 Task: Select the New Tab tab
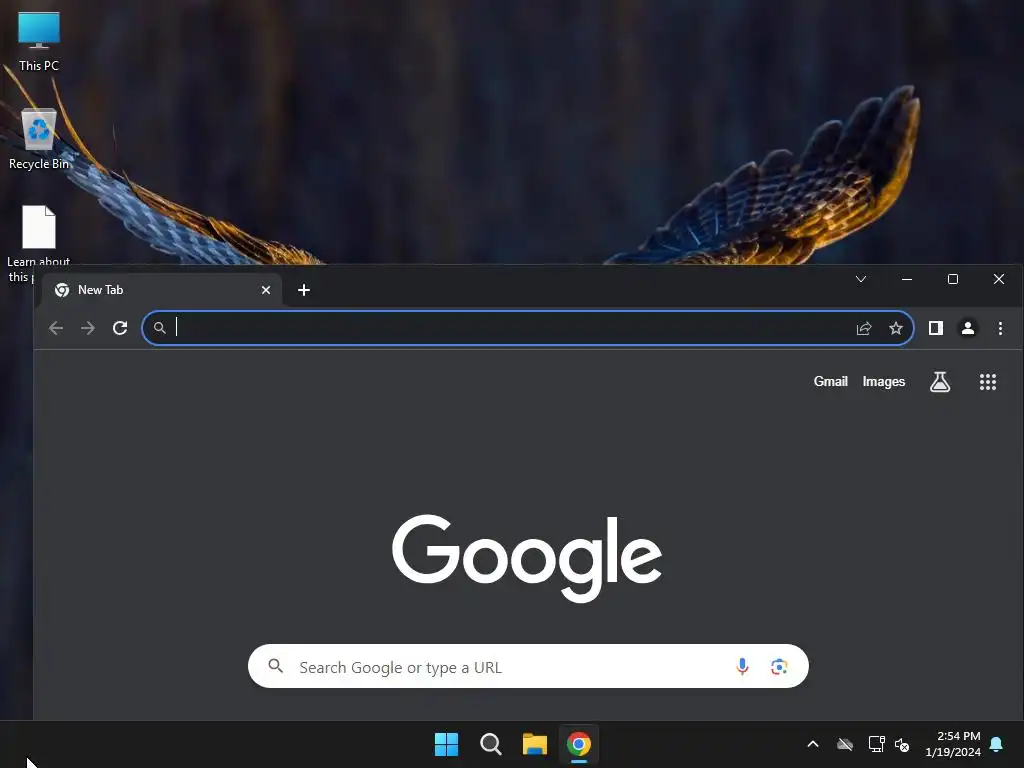coord(161,290)
